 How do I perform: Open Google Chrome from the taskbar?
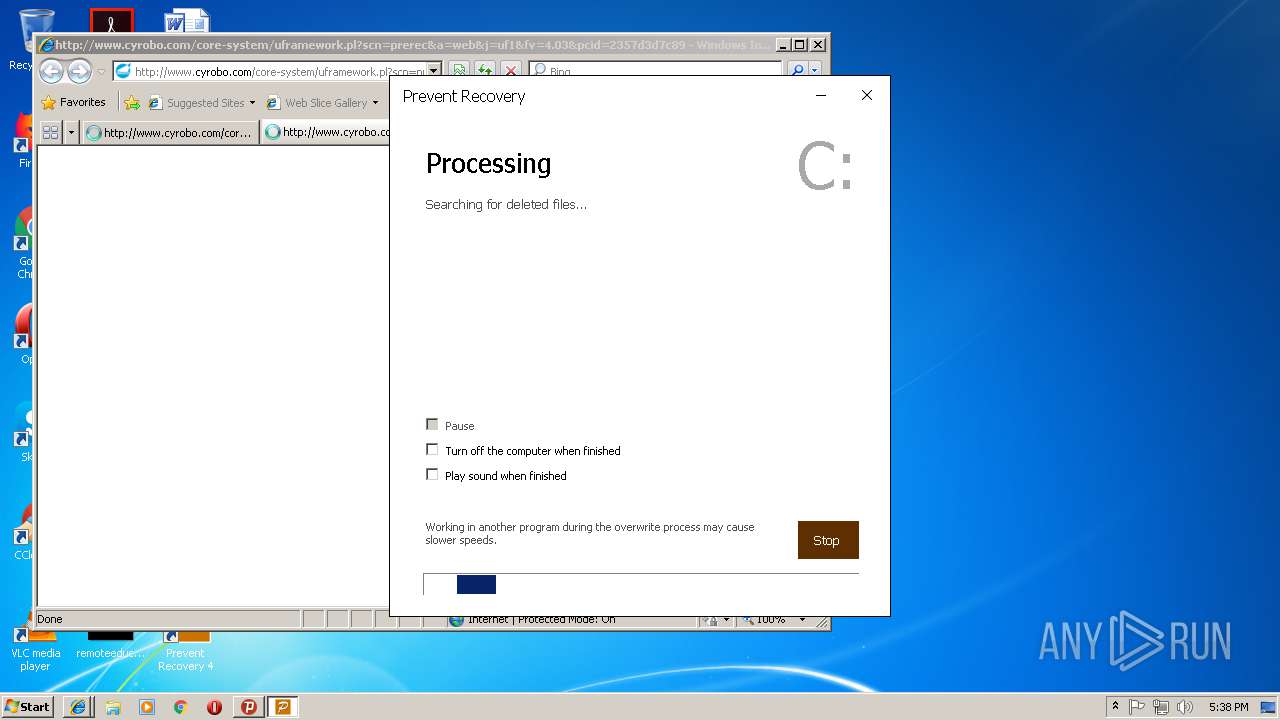point(181,707)
